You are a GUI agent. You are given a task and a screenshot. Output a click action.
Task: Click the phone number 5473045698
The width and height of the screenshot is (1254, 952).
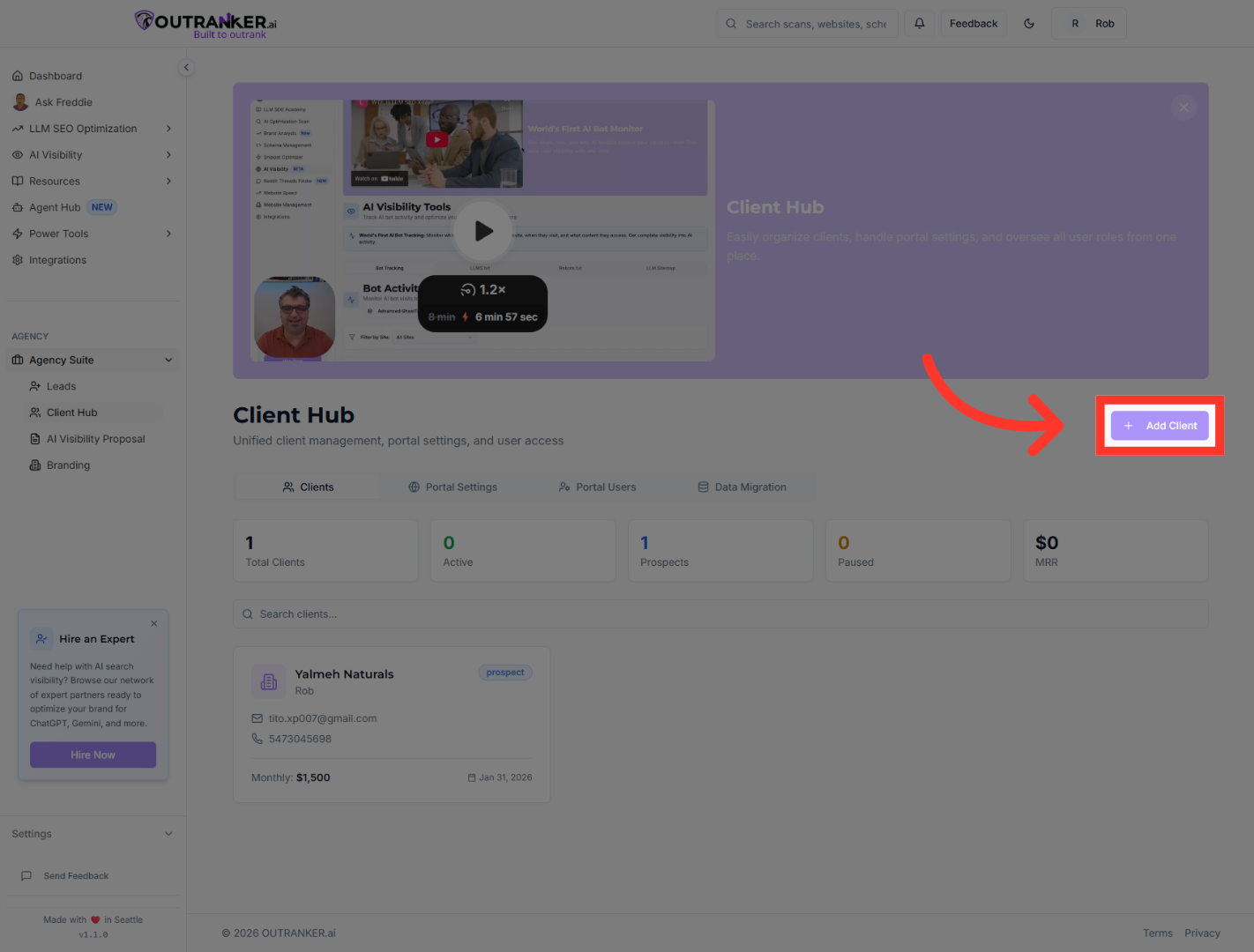[300, 739]
